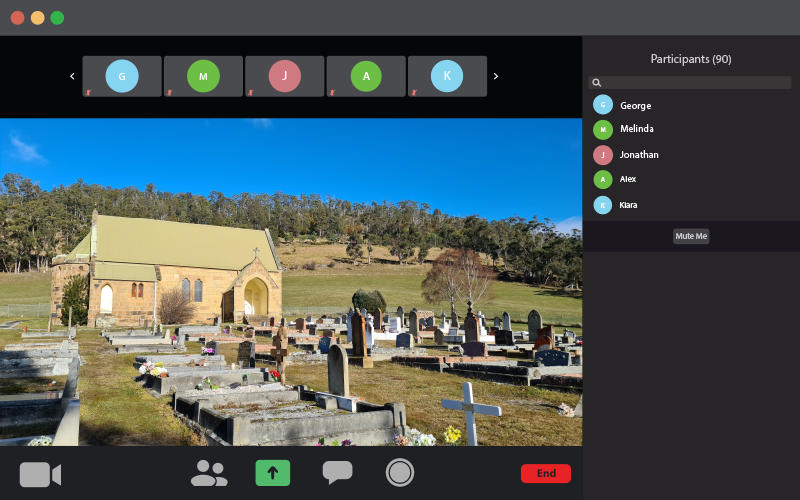Select George in the participants list
This screenshot has width=800, height=500.
[635, 105]
